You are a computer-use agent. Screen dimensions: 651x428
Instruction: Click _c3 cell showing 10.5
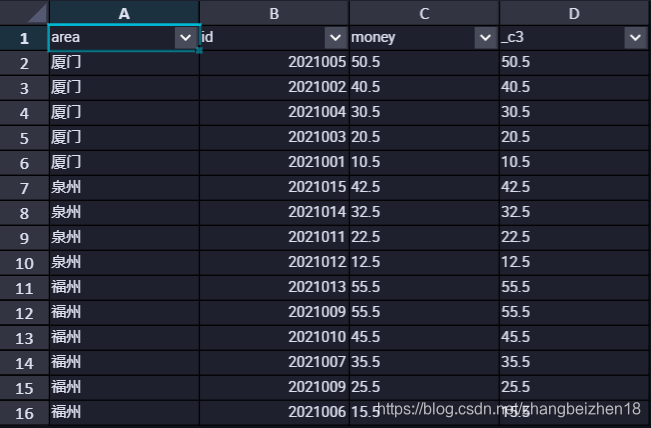[574, 163]
